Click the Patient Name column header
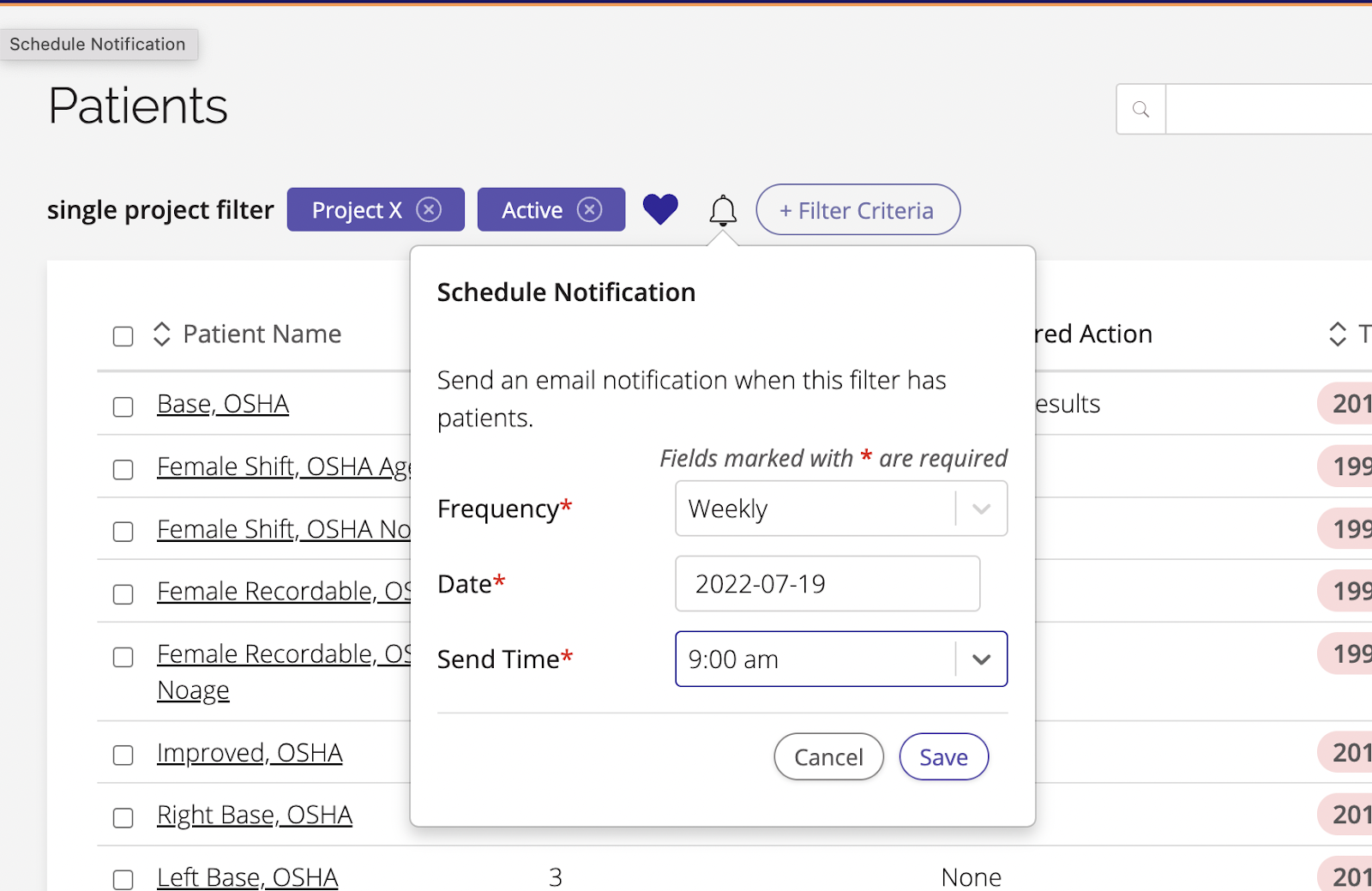The image size is (1372, 891). (x=262, y=334)
